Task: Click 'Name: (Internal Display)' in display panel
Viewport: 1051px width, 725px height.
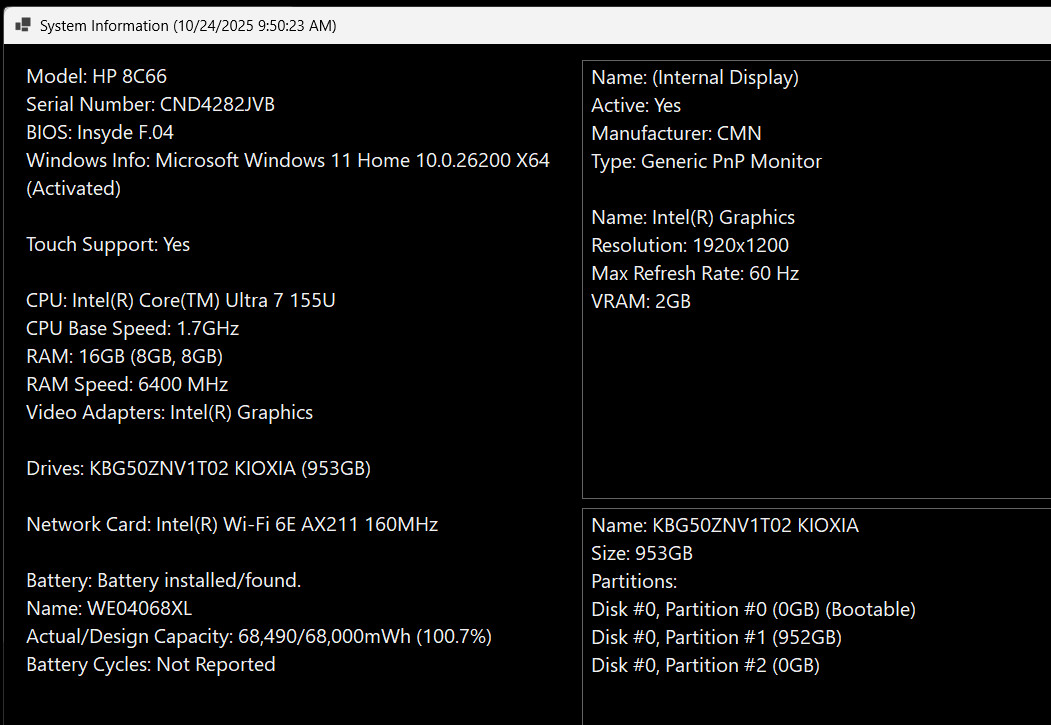Action: coord(695,78)
